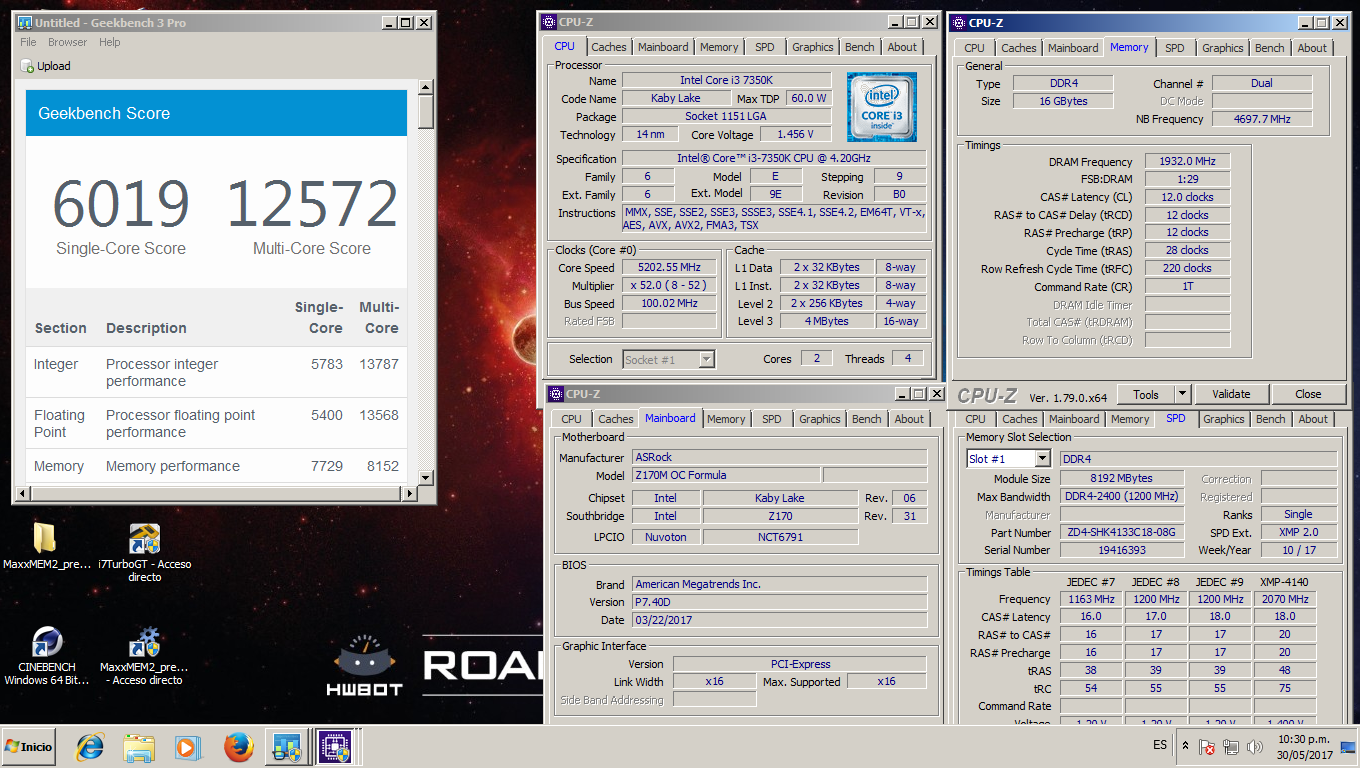Show hidden tray icons arrow
The width and height of the screenshot is (1360, 768).
pos(1186,747)
